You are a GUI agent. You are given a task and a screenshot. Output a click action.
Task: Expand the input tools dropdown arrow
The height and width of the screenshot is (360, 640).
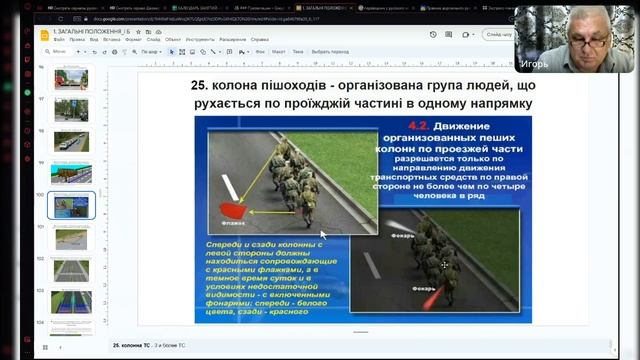point(248,52)
